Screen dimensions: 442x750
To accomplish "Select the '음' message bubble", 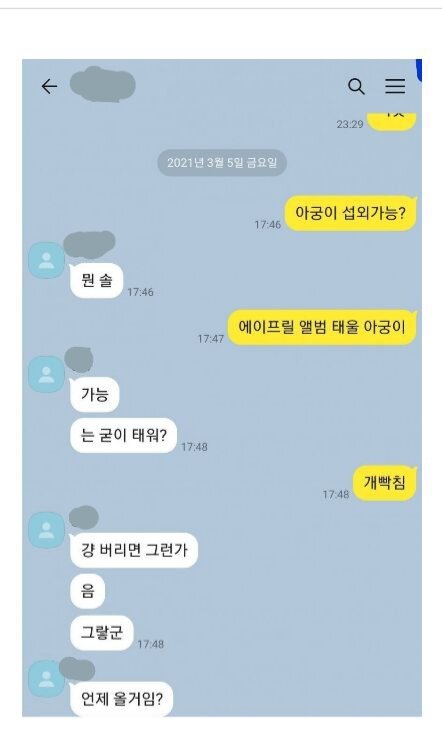I will point(88,592).
